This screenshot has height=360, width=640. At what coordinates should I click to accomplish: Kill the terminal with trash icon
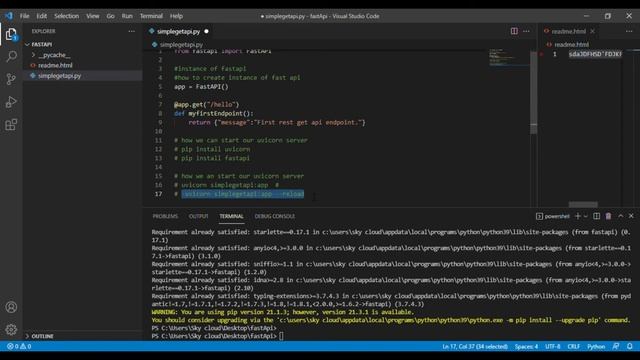609,216
